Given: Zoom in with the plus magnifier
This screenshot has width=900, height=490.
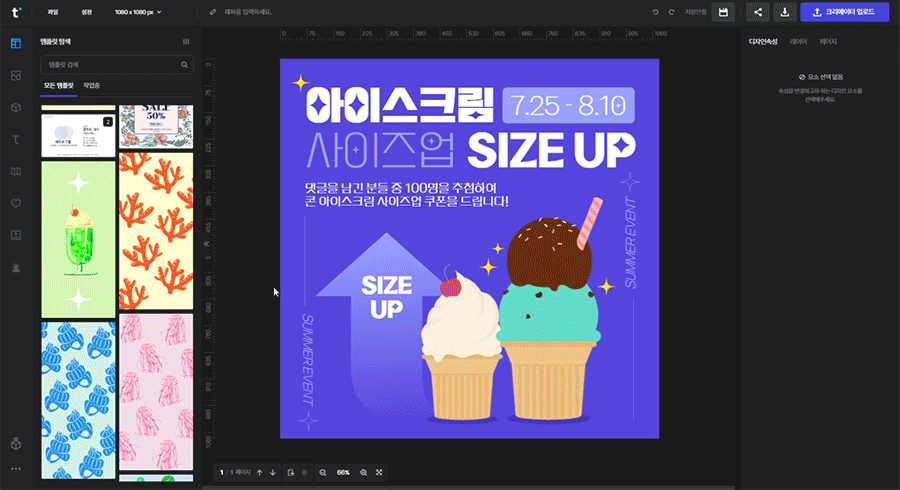Looking at the screenshot, I should point(363,472).
